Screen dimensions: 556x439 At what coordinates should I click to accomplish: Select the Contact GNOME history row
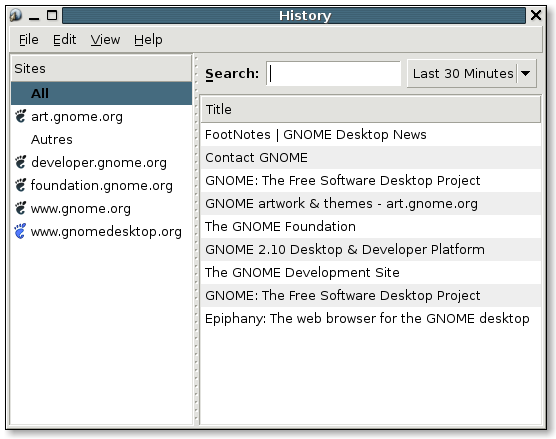tap(371, 157)
